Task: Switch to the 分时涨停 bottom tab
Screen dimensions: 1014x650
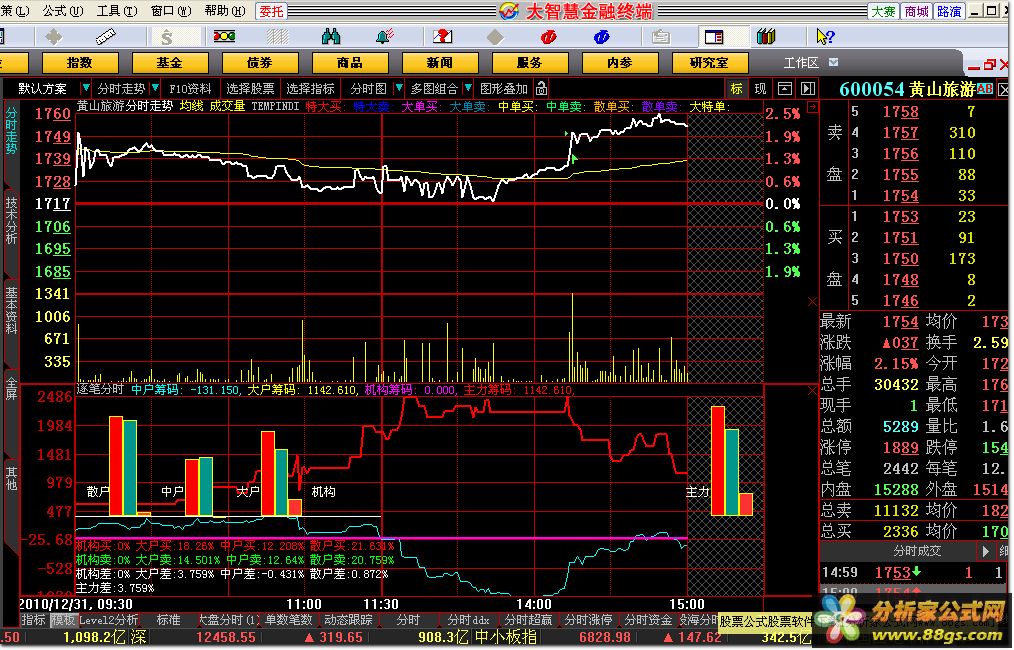Action: click(588, 620)
